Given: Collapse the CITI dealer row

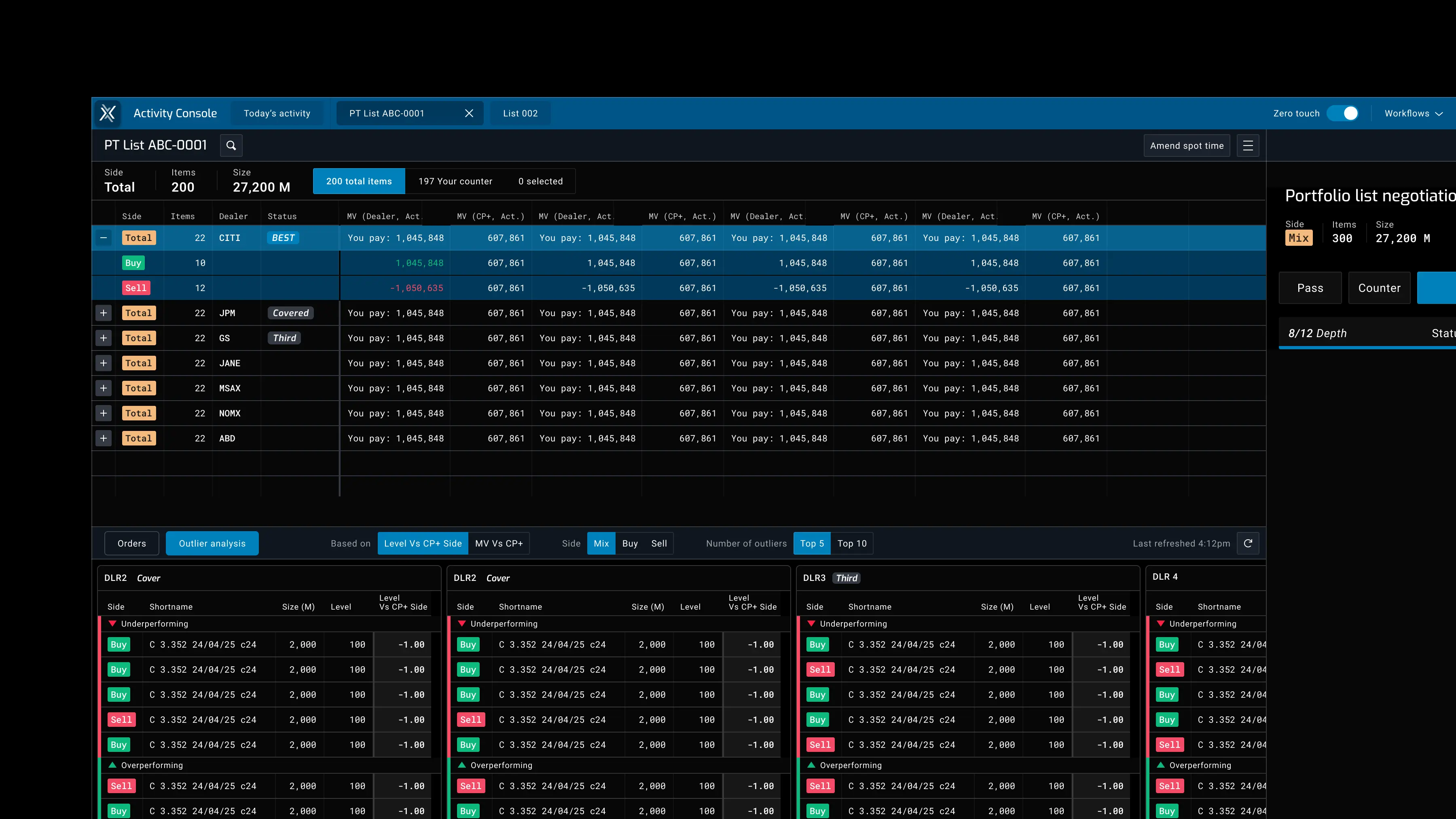Looking at the screenshot, I should (104, 238).
